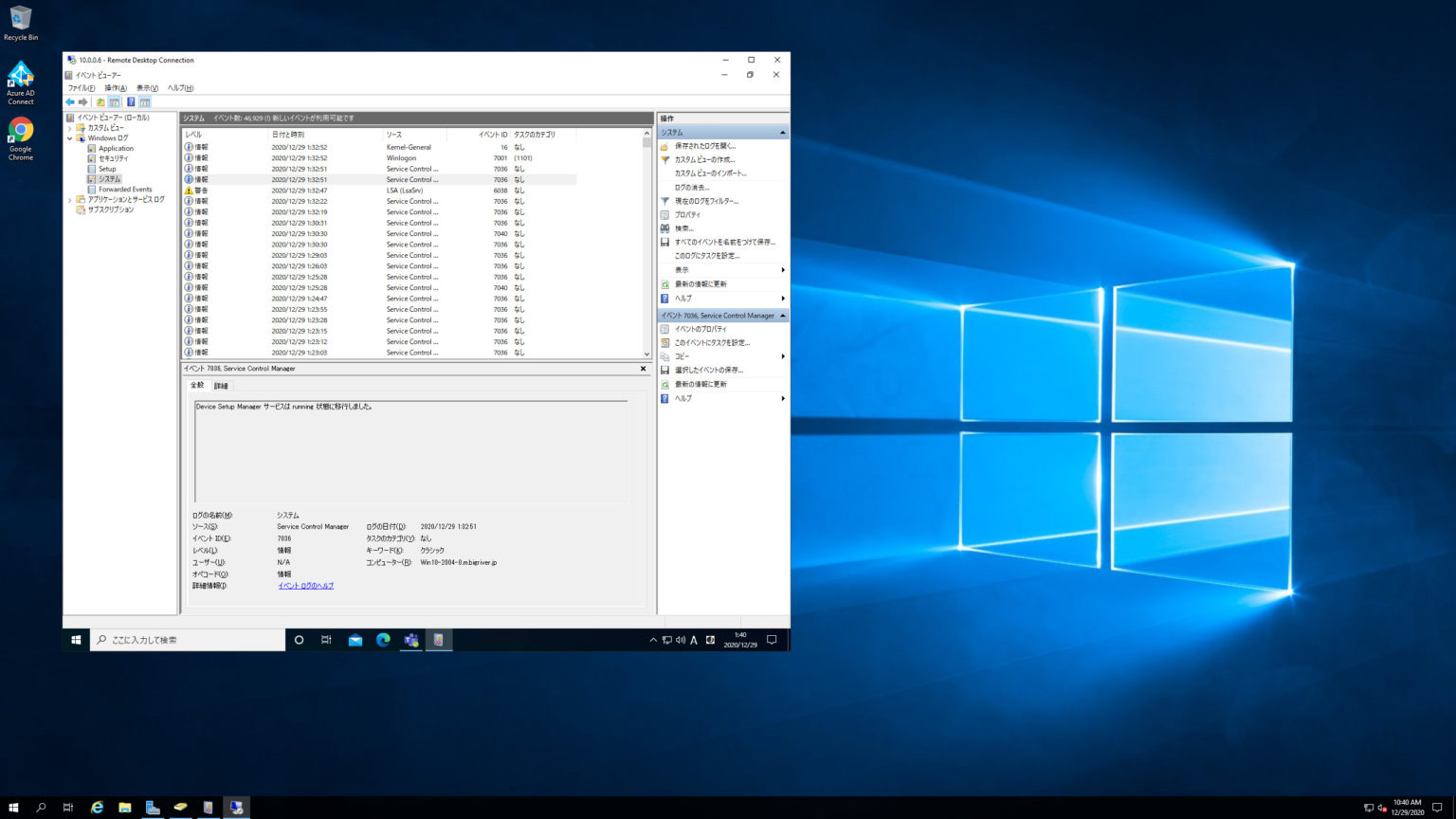
Task: Collapse the システム section in Actions pane
Action: [783, 132]
